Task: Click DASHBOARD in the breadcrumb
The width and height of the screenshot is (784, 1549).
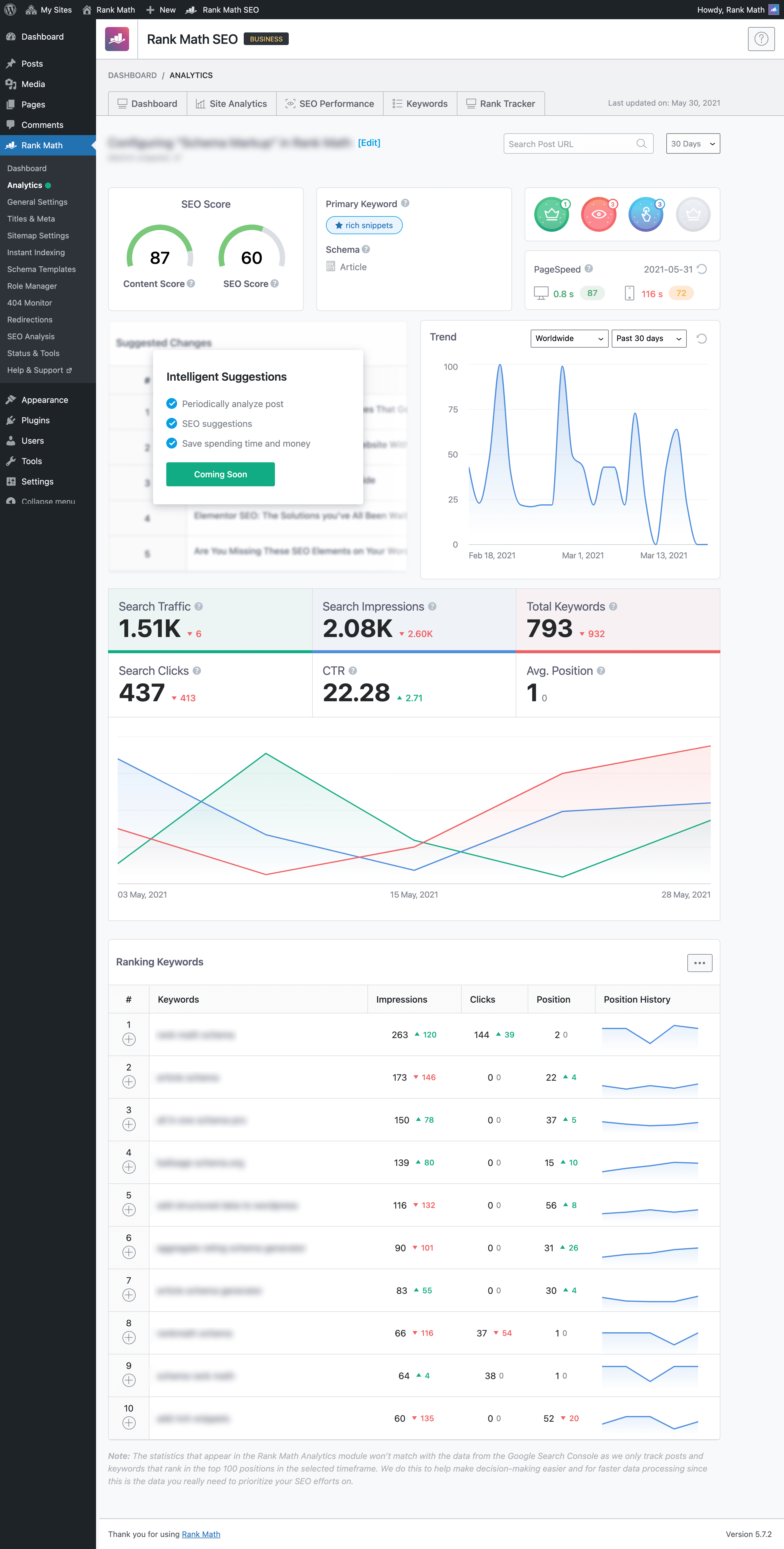Action: (132, 75)
